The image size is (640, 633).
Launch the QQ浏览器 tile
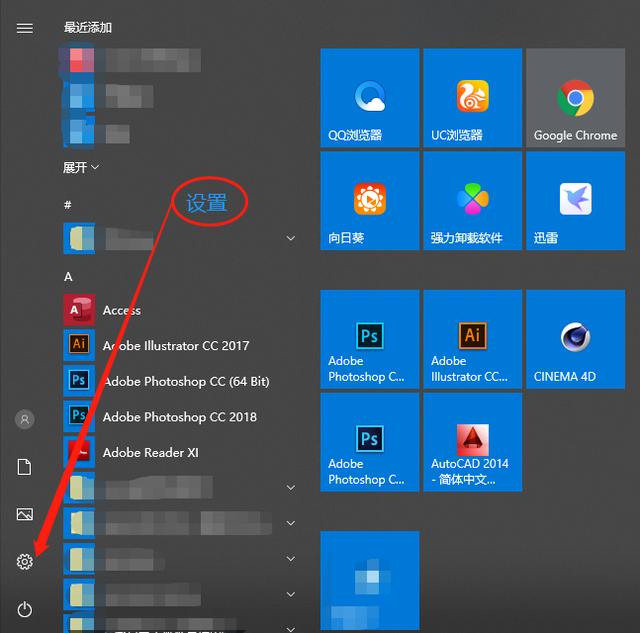(x=370, y=98)
